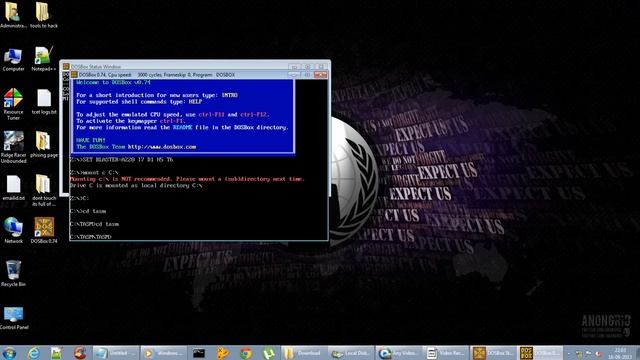Click the 'HAVE FUN!' line in DOSBox
640x360 pixels.
[x=91, y=140]
